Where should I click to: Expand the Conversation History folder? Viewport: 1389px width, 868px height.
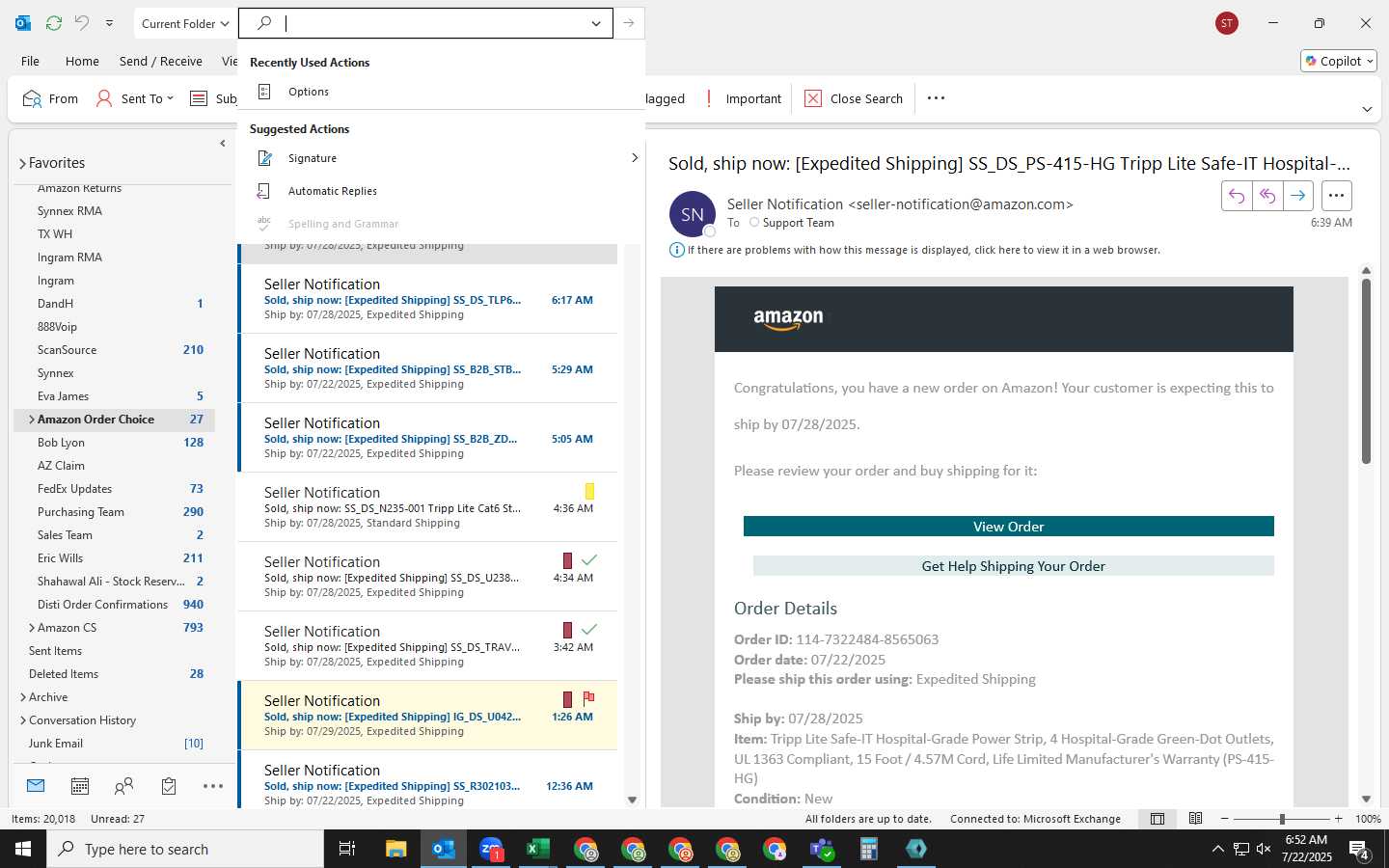click(23, 720)
